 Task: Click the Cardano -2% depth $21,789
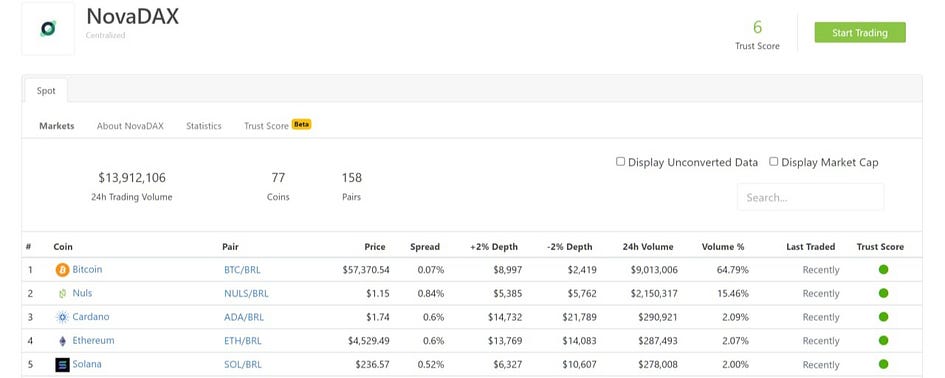[579, 317]
